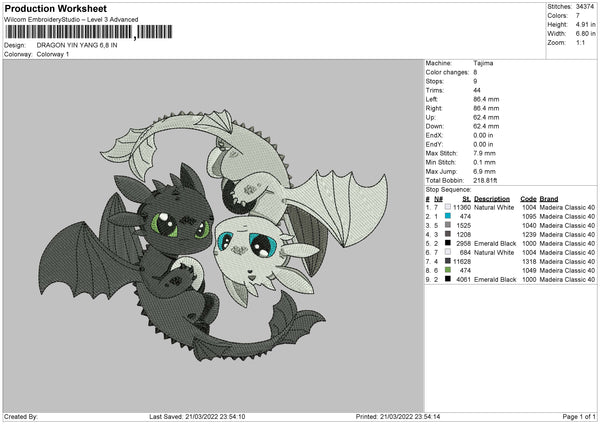
Task: Click the Natural White swatch in row 1
Action: click(448, 207)
